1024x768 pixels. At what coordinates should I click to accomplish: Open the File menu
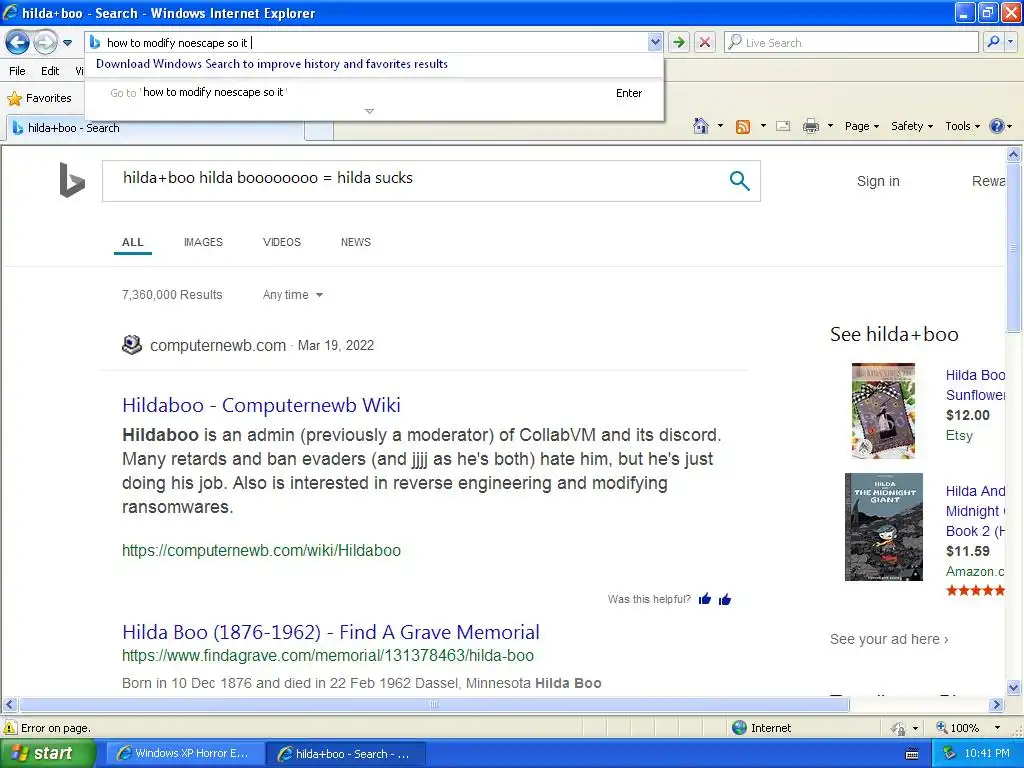click(x=18, y=71)
